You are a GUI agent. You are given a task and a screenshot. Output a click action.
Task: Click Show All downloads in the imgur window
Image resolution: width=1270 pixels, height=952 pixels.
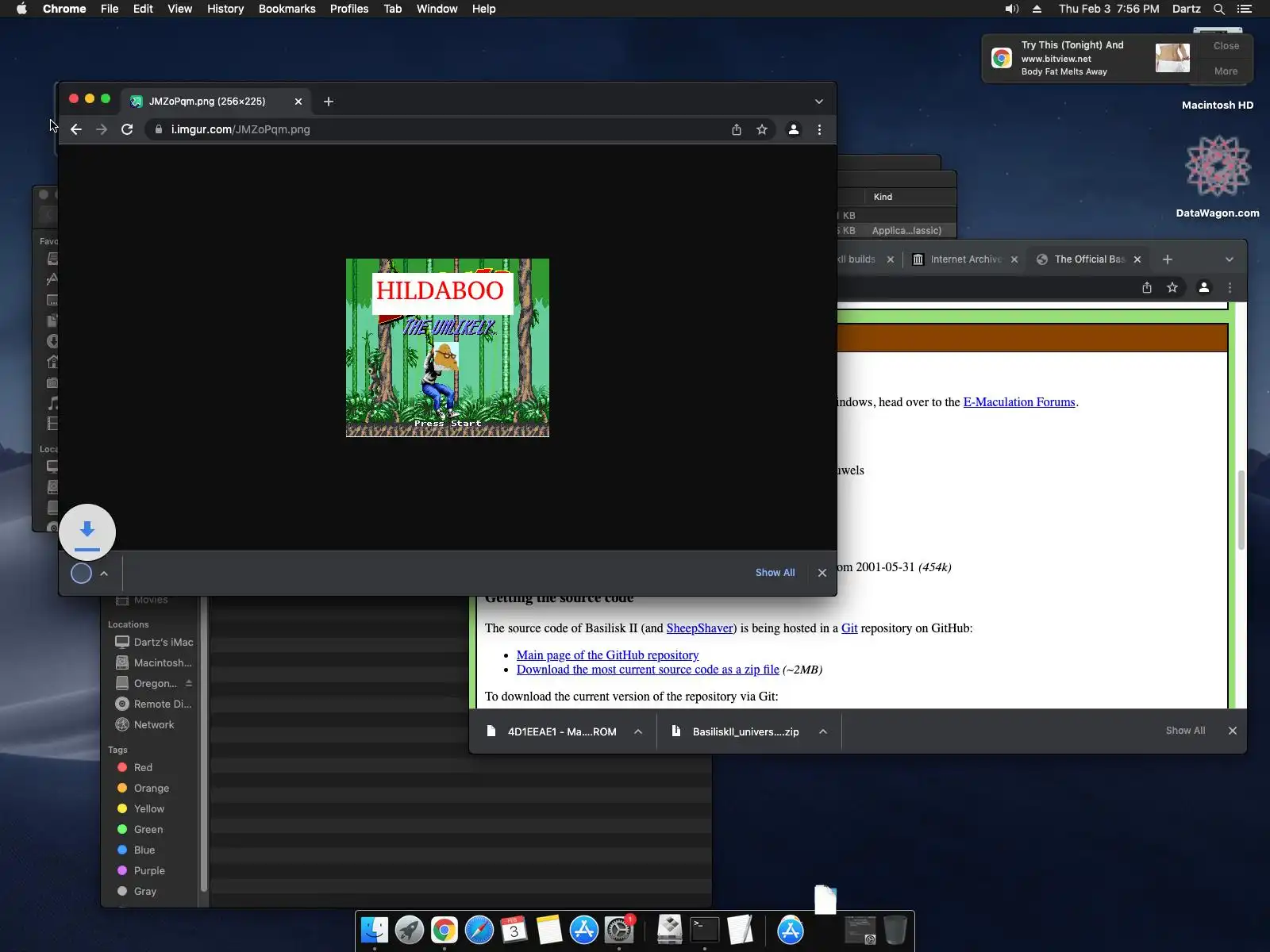[775, 573]
